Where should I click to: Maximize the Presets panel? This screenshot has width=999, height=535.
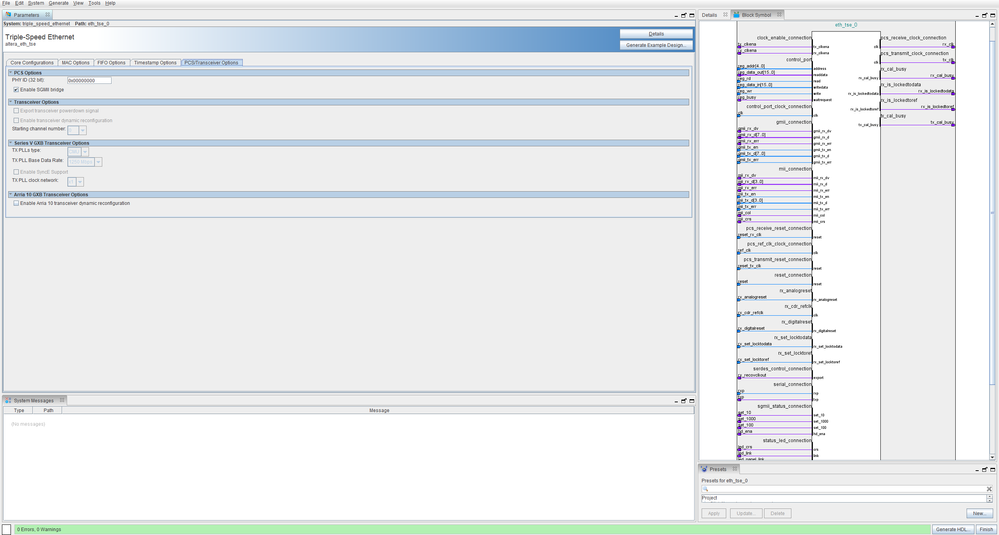point(993,469)
